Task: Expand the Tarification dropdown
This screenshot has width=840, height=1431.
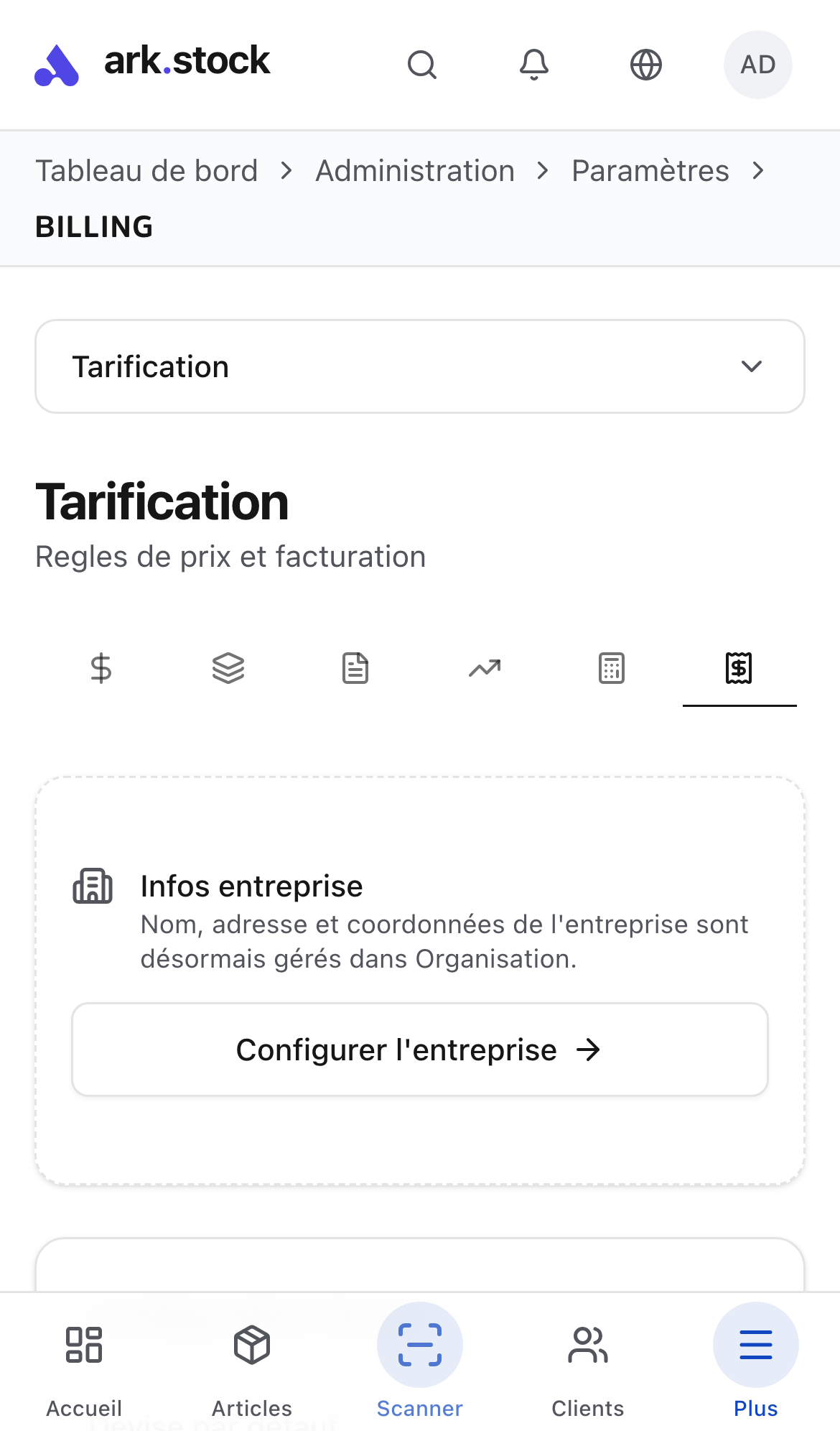Action: [x=420, y=366]
